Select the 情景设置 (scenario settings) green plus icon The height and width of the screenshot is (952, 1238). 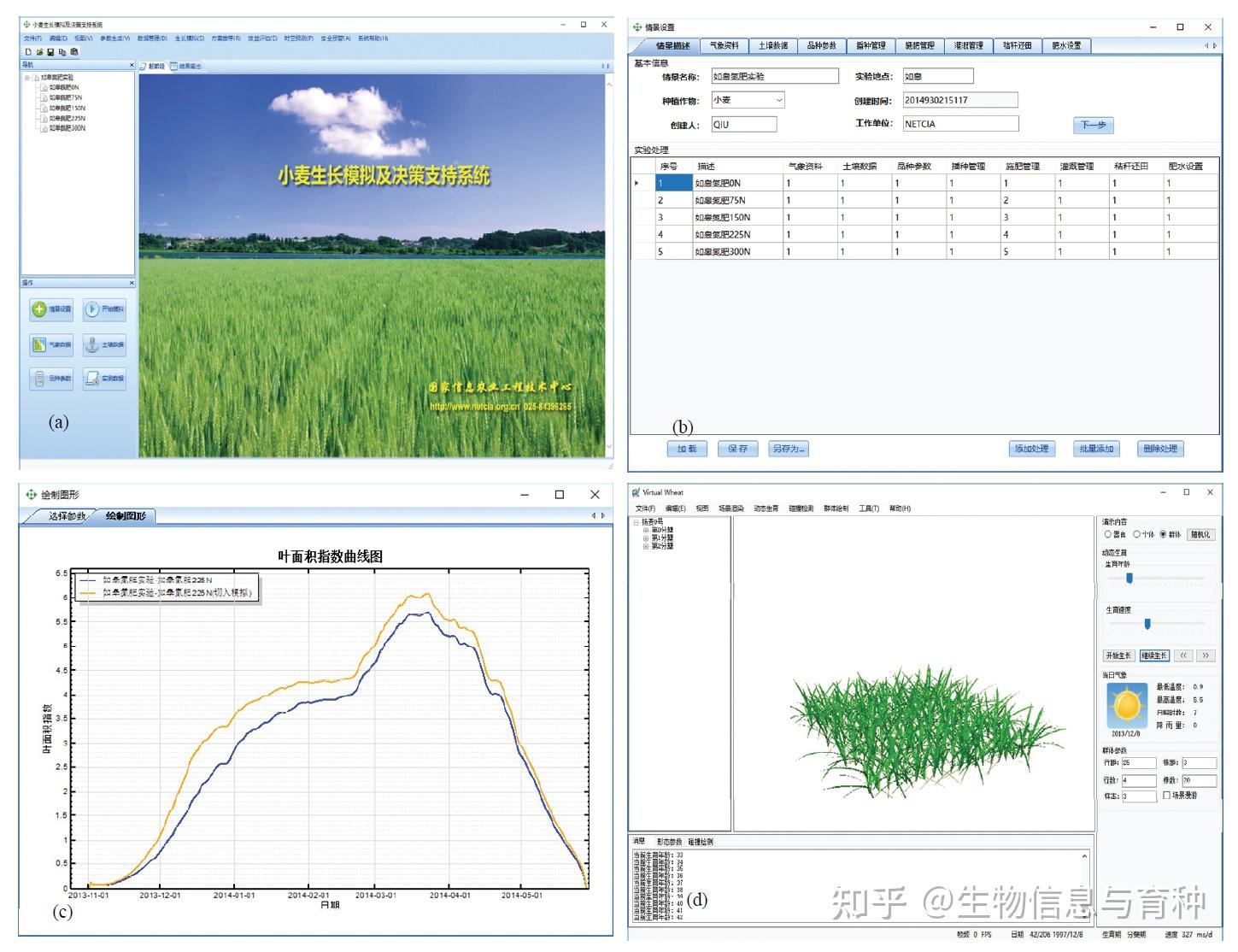(x=40, y=309)
